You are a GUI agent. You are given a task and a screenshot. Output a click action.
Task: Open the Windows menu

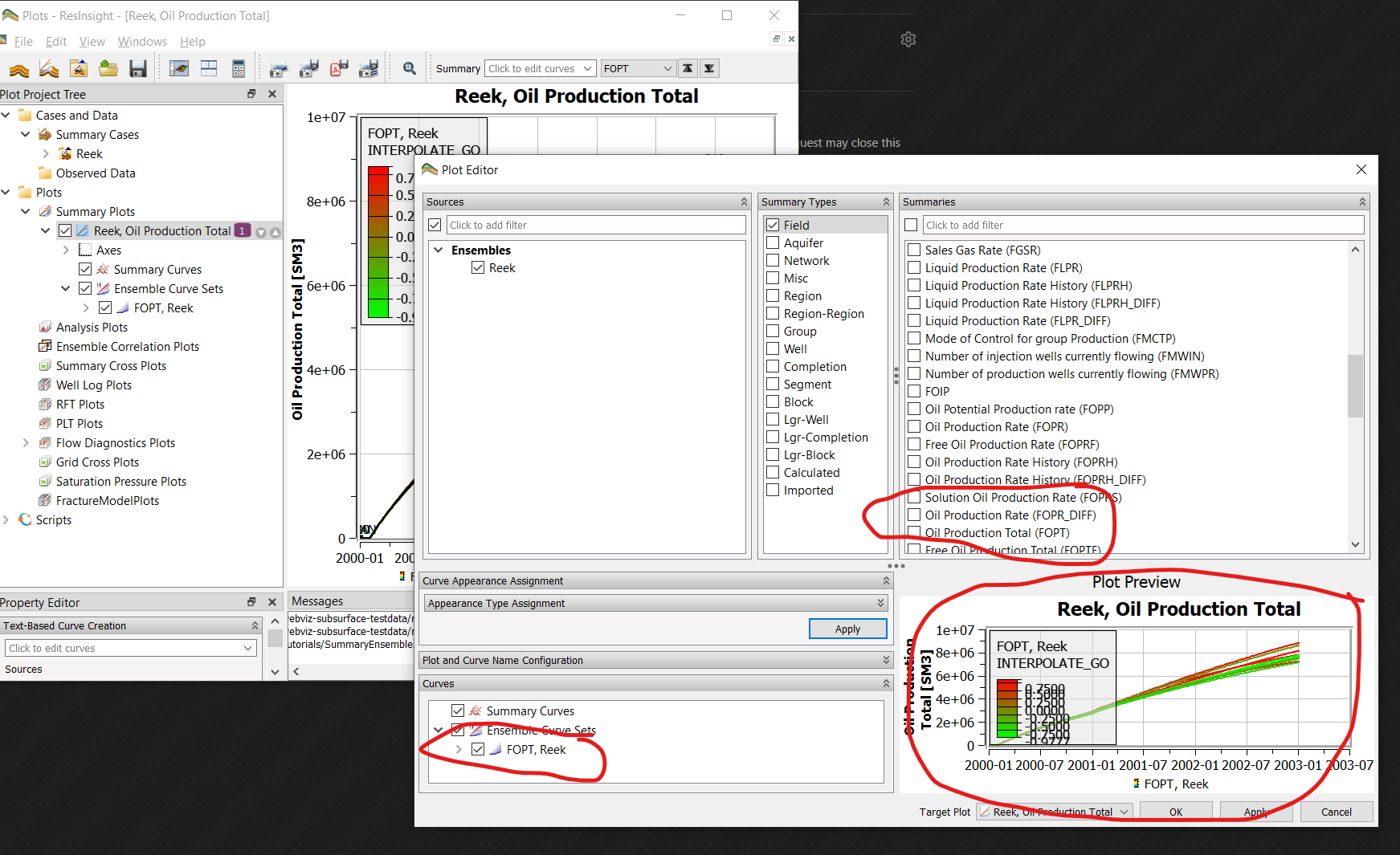[142, 41]
